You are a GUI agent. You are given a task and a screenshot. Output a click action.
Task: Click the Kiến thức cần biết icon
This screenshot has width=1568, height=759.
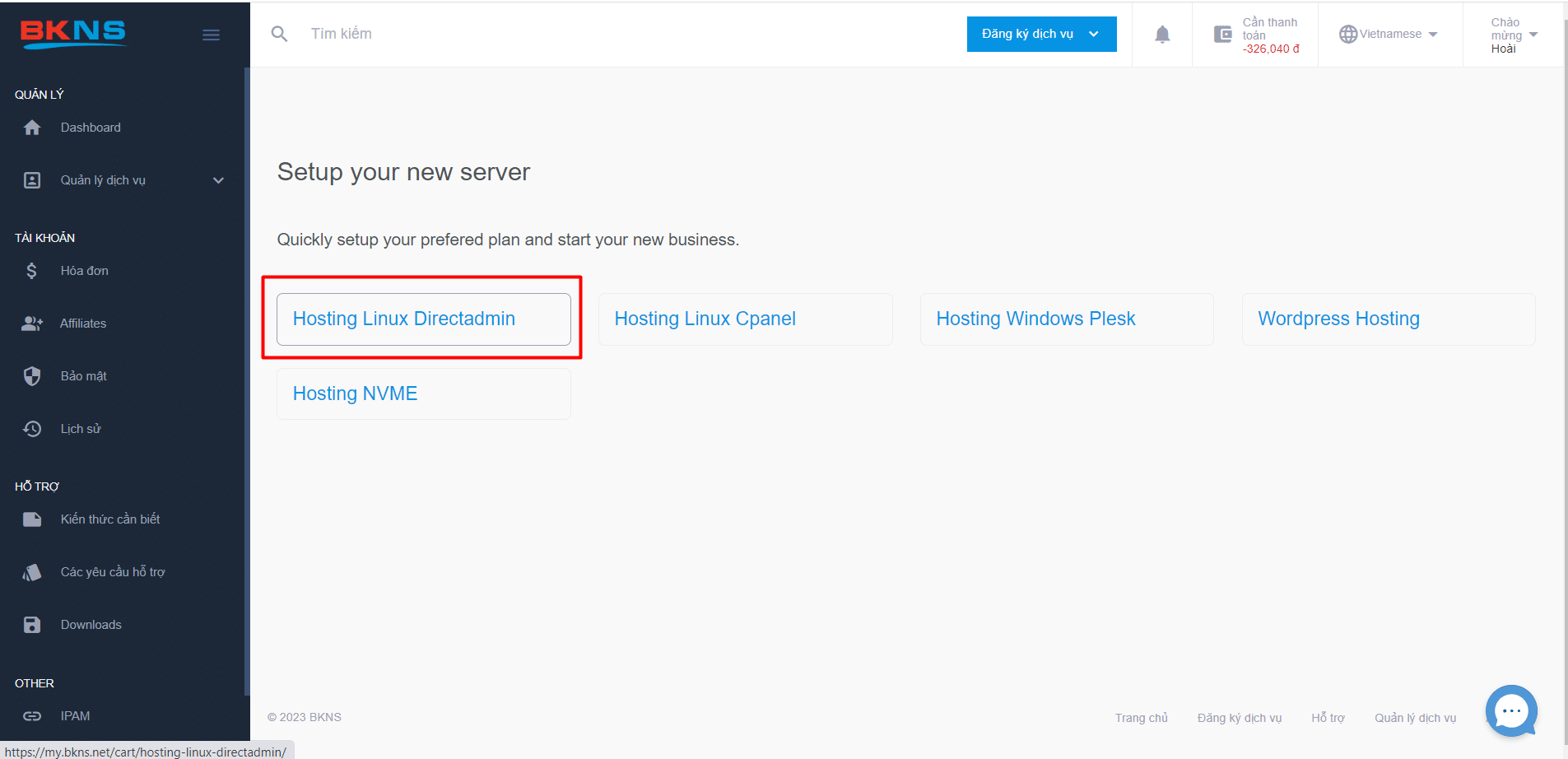[32, 519]
